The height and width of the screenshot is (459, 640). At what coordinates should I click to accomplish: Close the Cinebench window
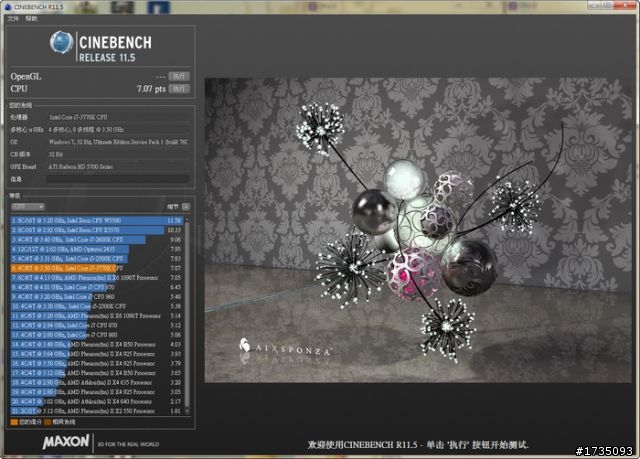627,5
